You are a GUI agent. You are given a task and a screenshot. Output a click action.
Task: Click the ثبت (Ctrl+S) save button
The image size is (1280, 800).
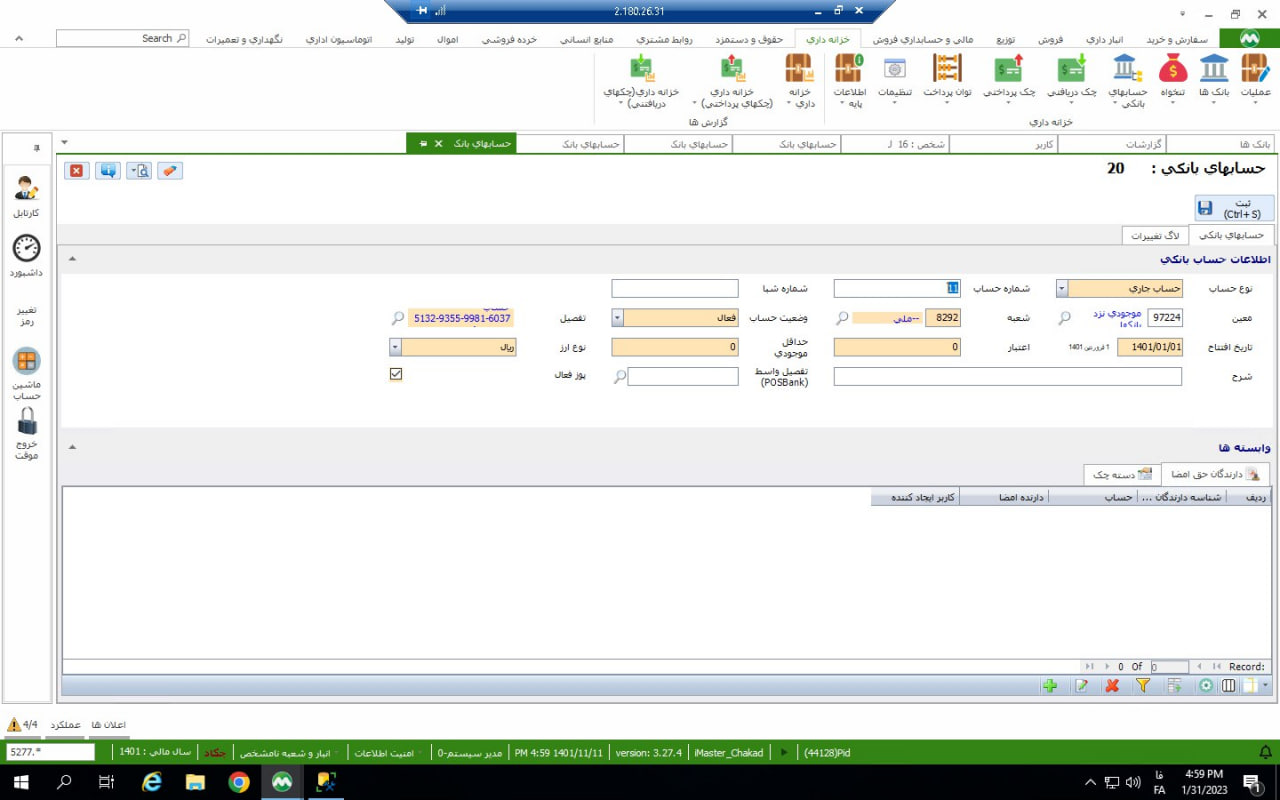[1234, 208]
